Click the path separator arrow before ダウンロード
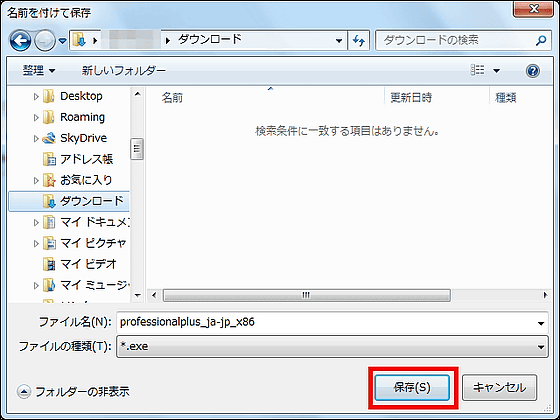Viewport: 560px width, 420px height. pos(168,41)
